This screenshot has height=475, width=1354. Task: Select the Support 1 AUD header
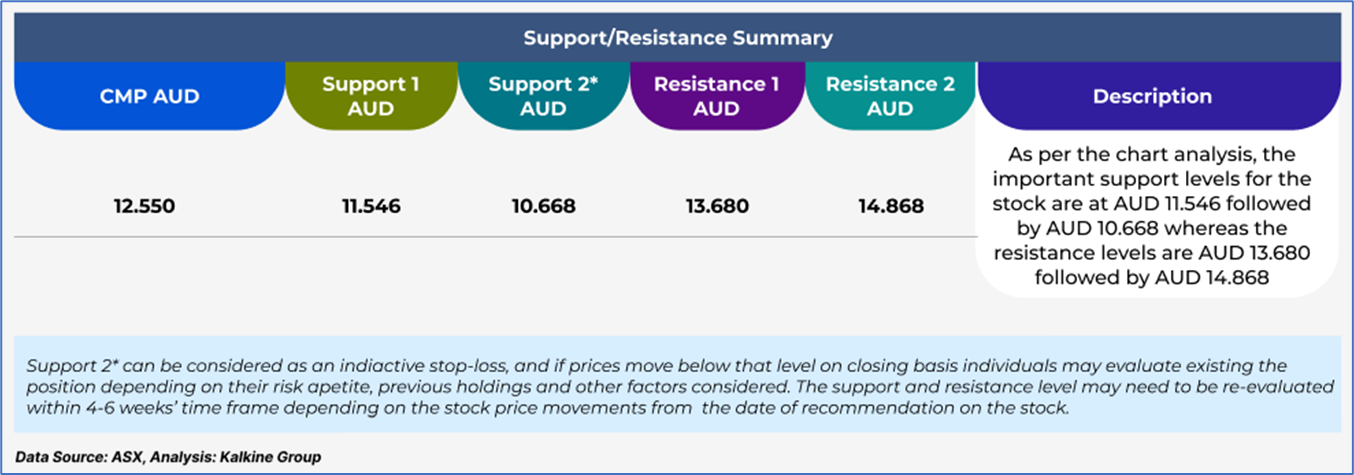[x=371, y=96]
